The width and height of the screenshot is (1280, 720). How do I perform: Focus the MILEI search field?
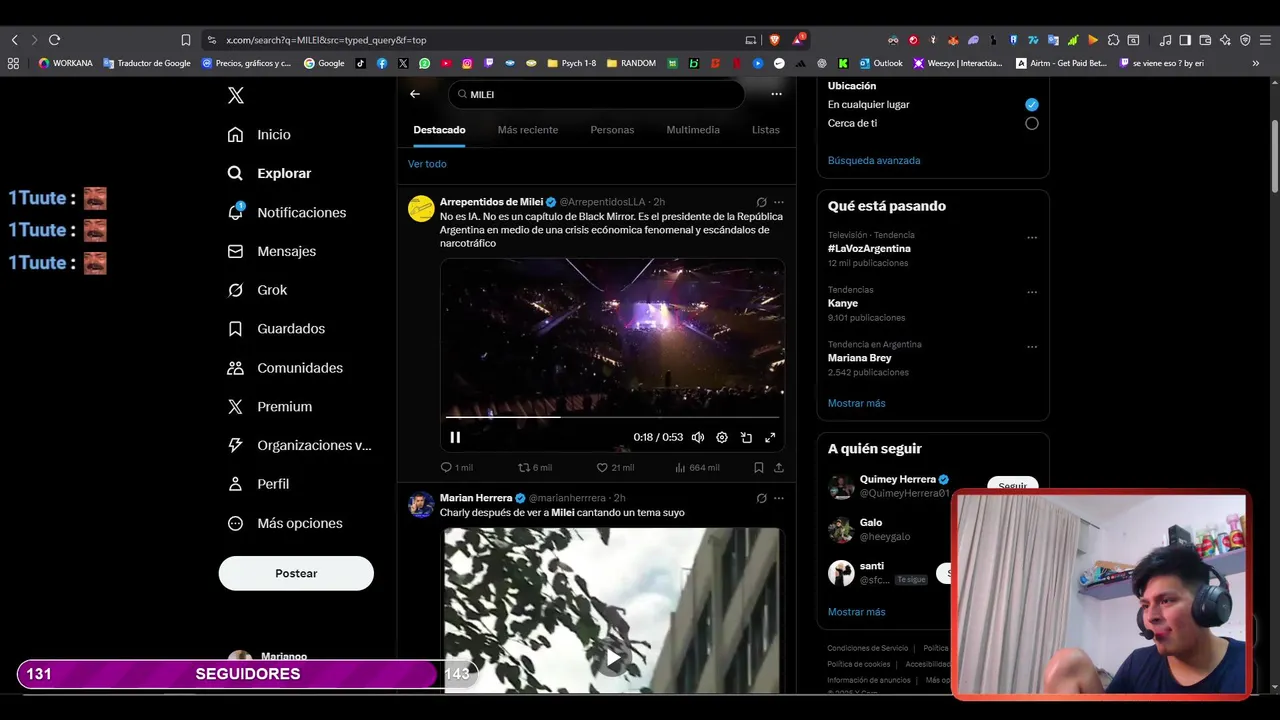[x=596, y=94]
